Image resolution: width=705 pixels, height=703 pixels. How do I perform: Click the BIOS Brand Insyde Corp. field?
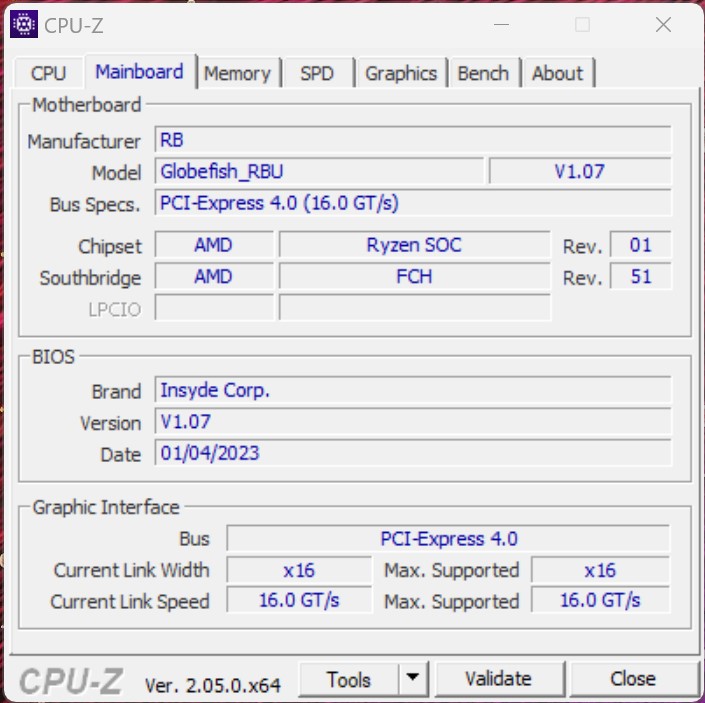413,390
